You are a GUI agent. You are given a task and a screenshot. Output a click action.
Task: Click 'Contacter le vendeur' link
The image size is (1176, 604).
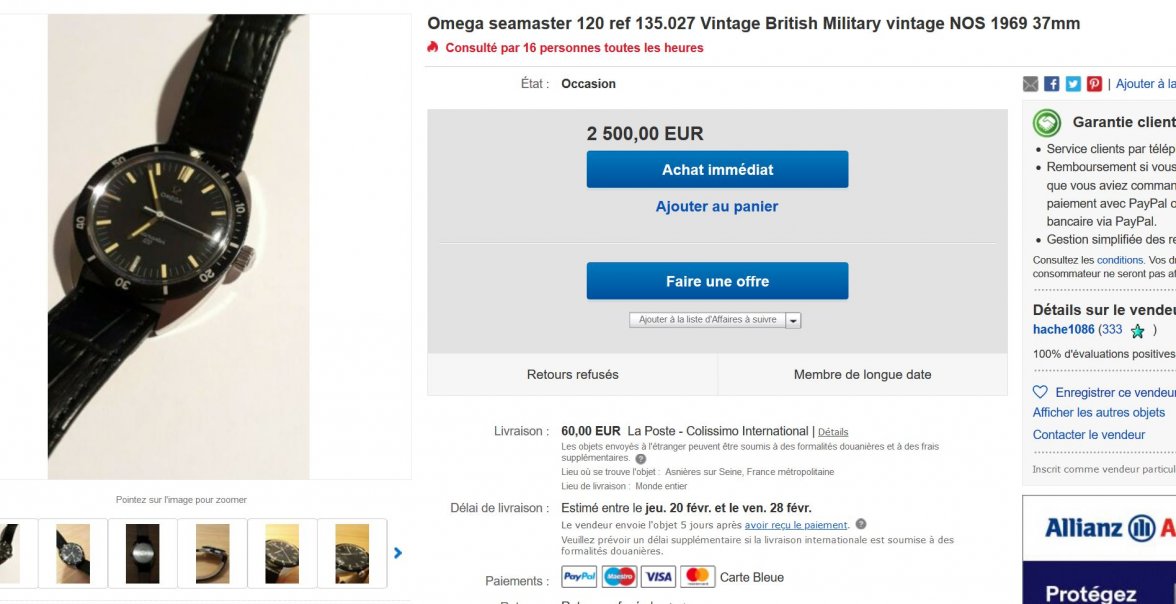click(x=1088, y=435)
